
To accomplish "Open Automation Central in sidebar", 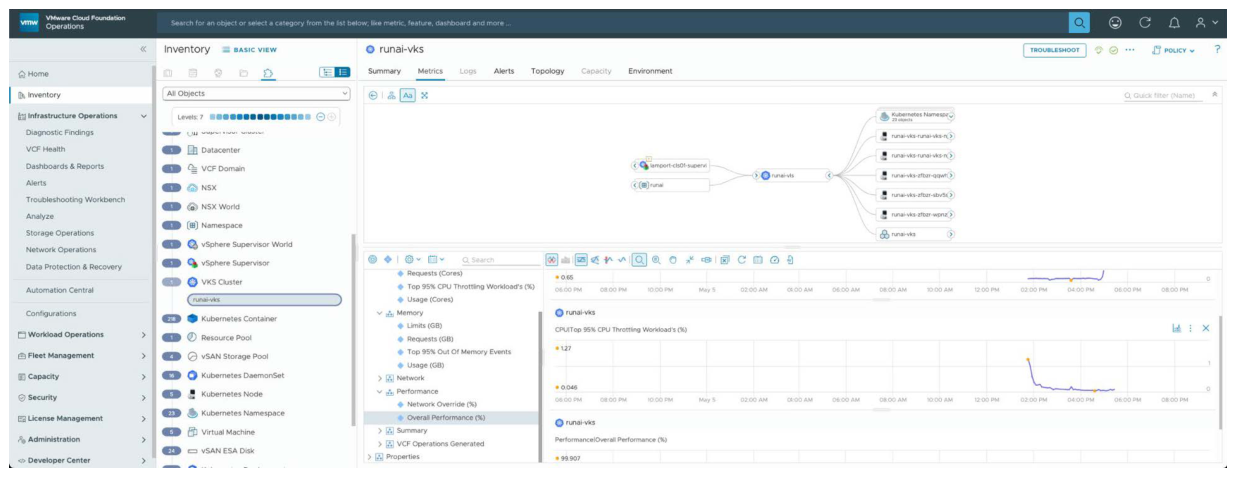I will tap(60, 290).
